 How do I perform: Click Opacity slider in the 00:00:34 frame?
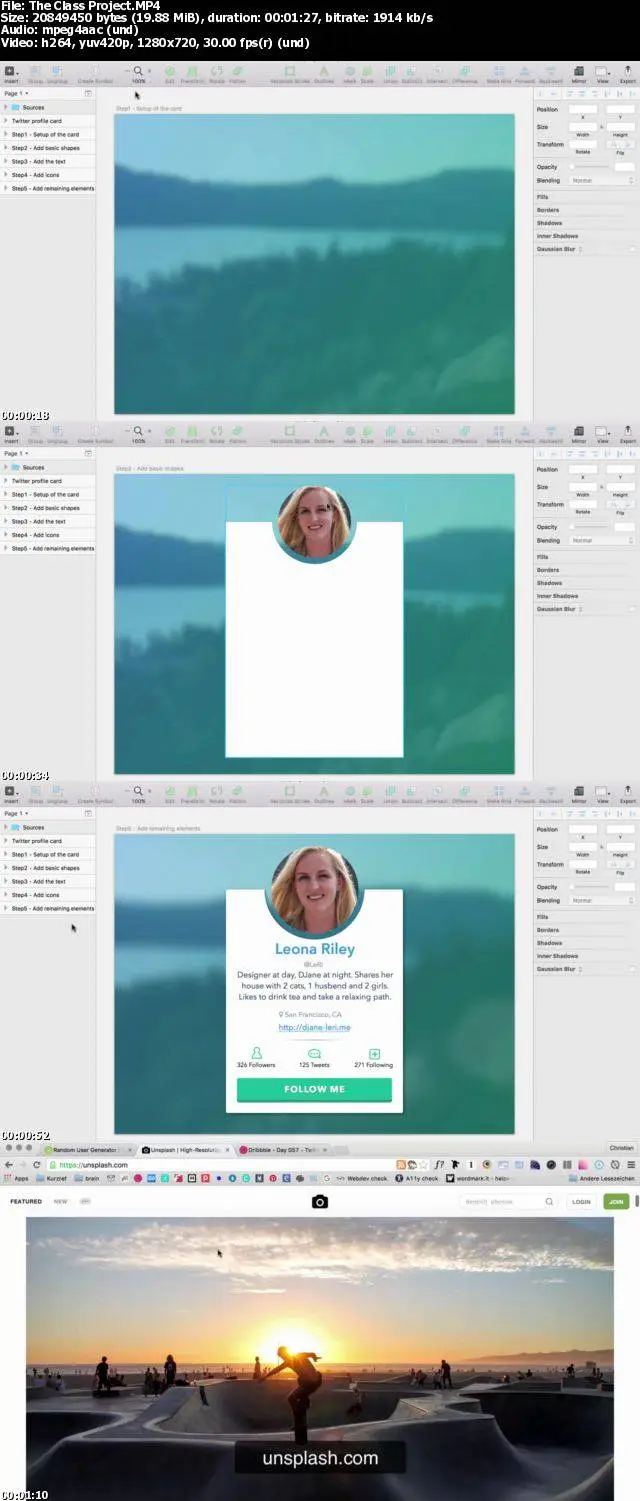pos(589,527)
